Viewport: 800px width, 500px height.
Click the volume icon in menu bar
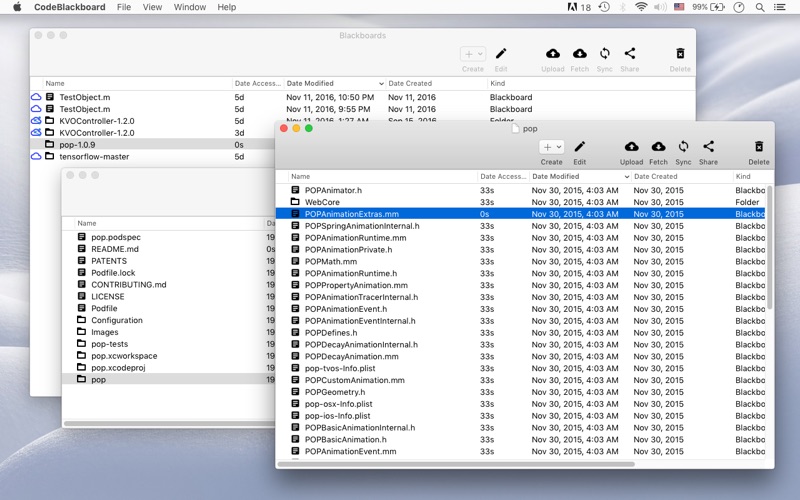pos(660,7)
